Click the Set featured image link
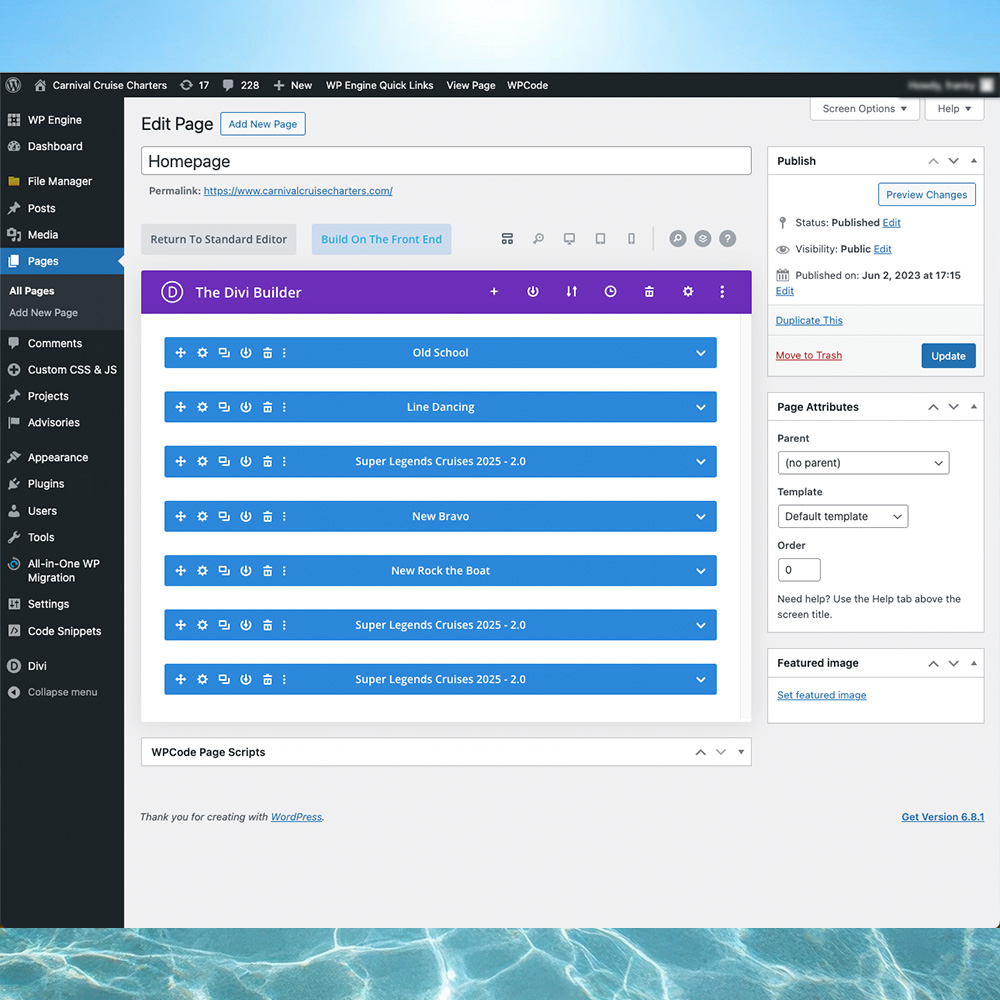 click(x=821, y=695)
